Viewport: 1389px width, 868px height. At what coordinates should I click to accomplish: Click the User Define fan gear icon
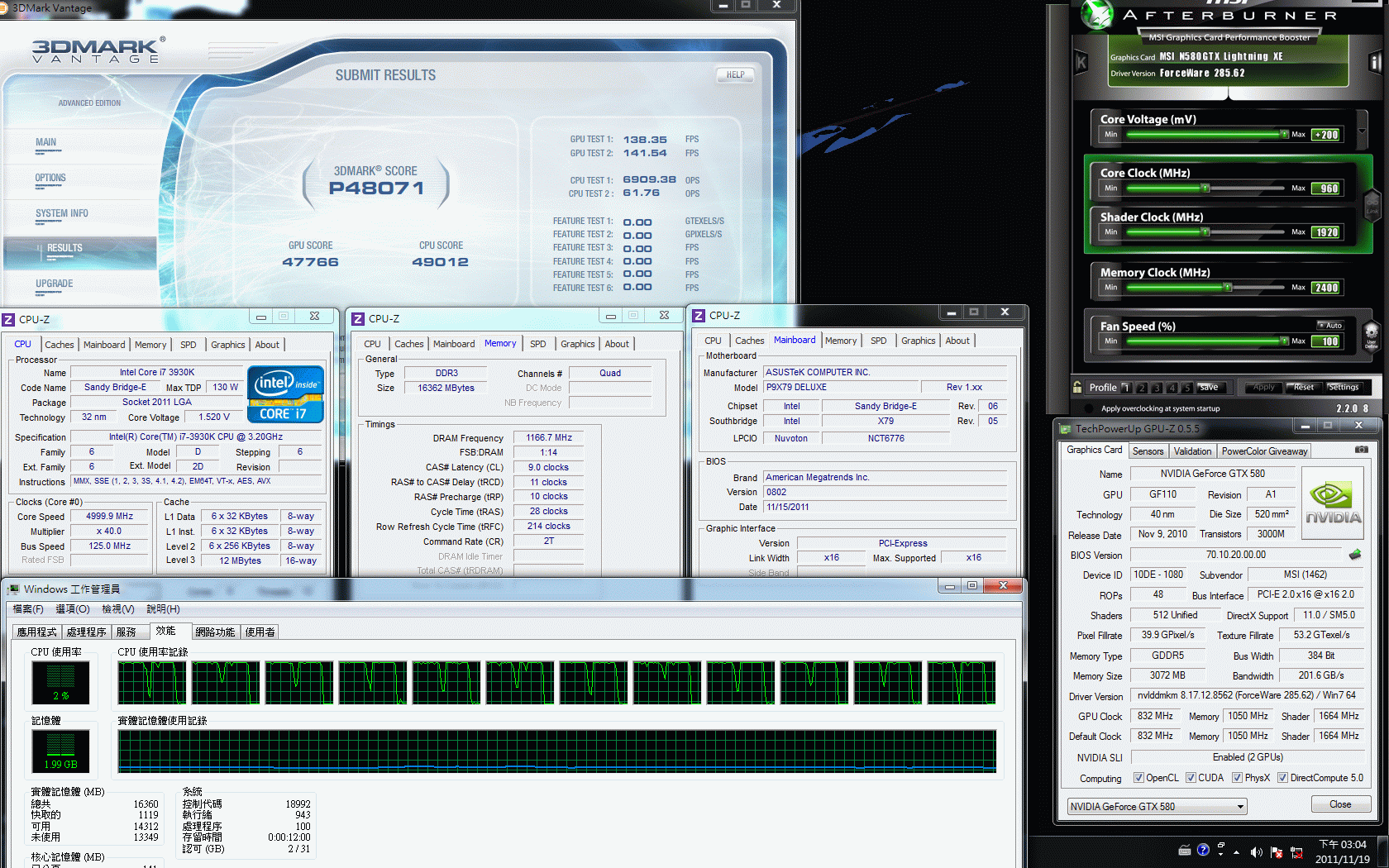[1372, 336]
